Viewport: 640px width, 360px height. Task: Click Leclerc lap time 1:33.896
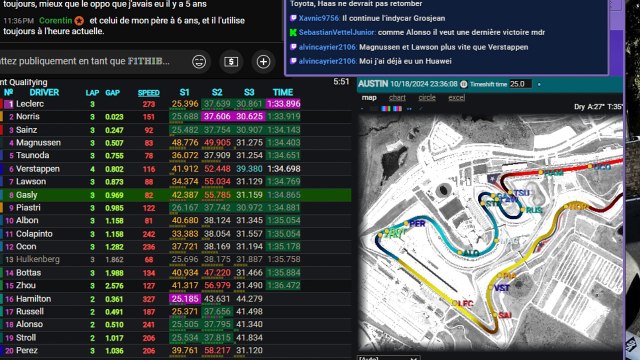(x=283, y=104)
